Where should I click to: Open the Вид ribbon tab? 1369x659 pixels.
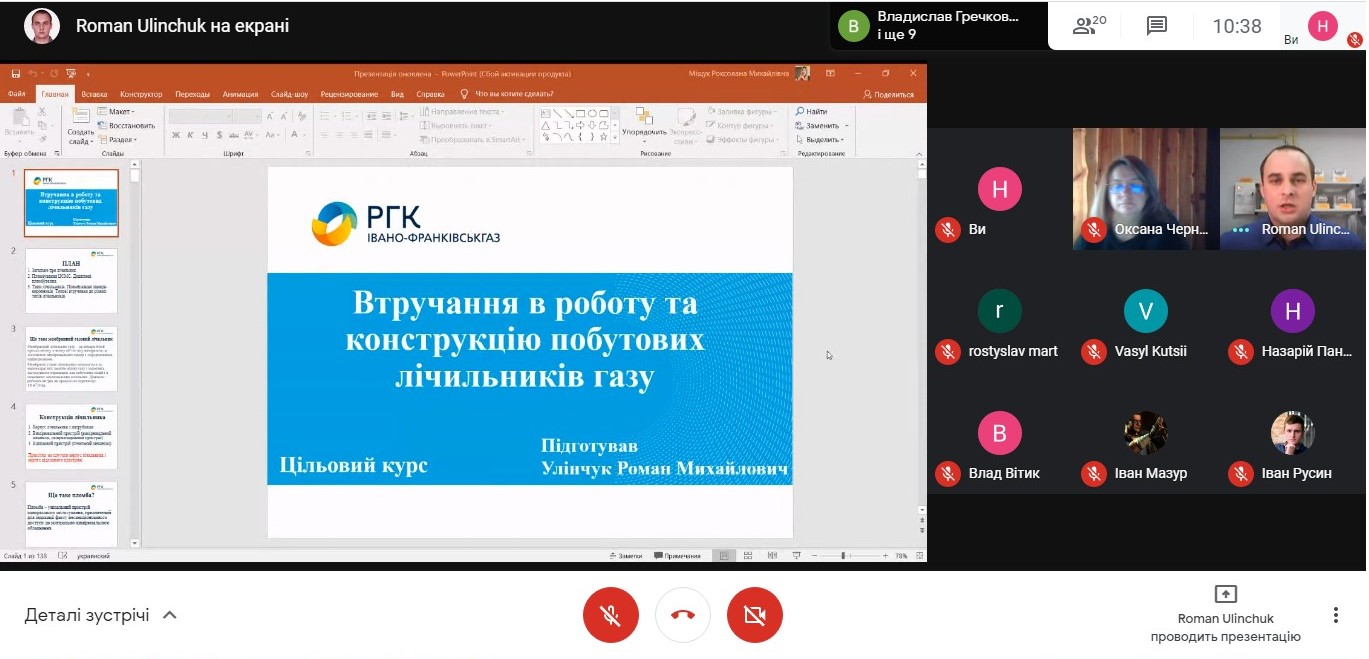(396, 93)
